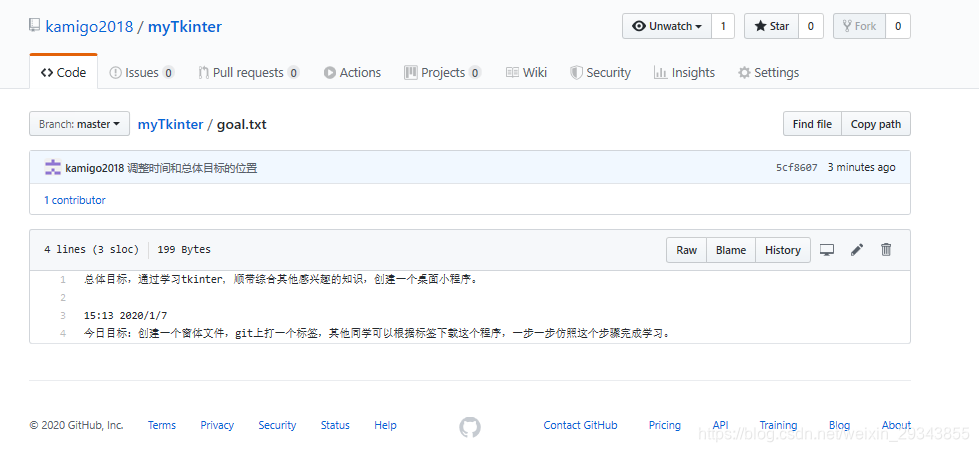Open the Projects tab

pos(443,72)
